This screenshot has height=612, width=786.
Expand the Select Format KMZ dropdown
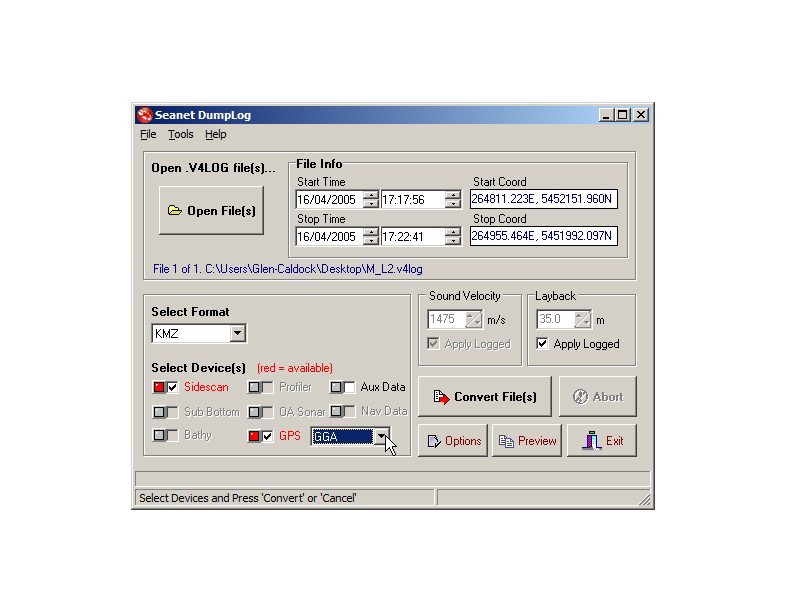238,333
